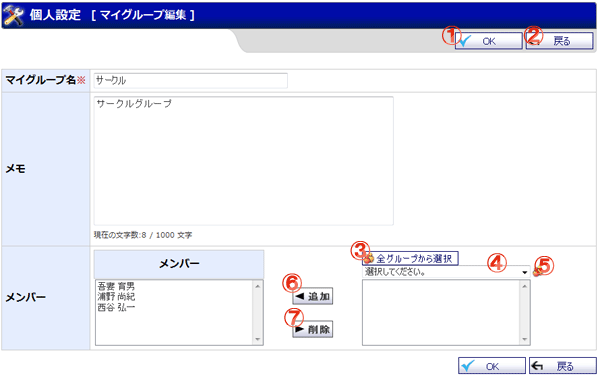Click the top OK checkmark button
Screen dimensions: 600x376
click(x=489, y=41)
